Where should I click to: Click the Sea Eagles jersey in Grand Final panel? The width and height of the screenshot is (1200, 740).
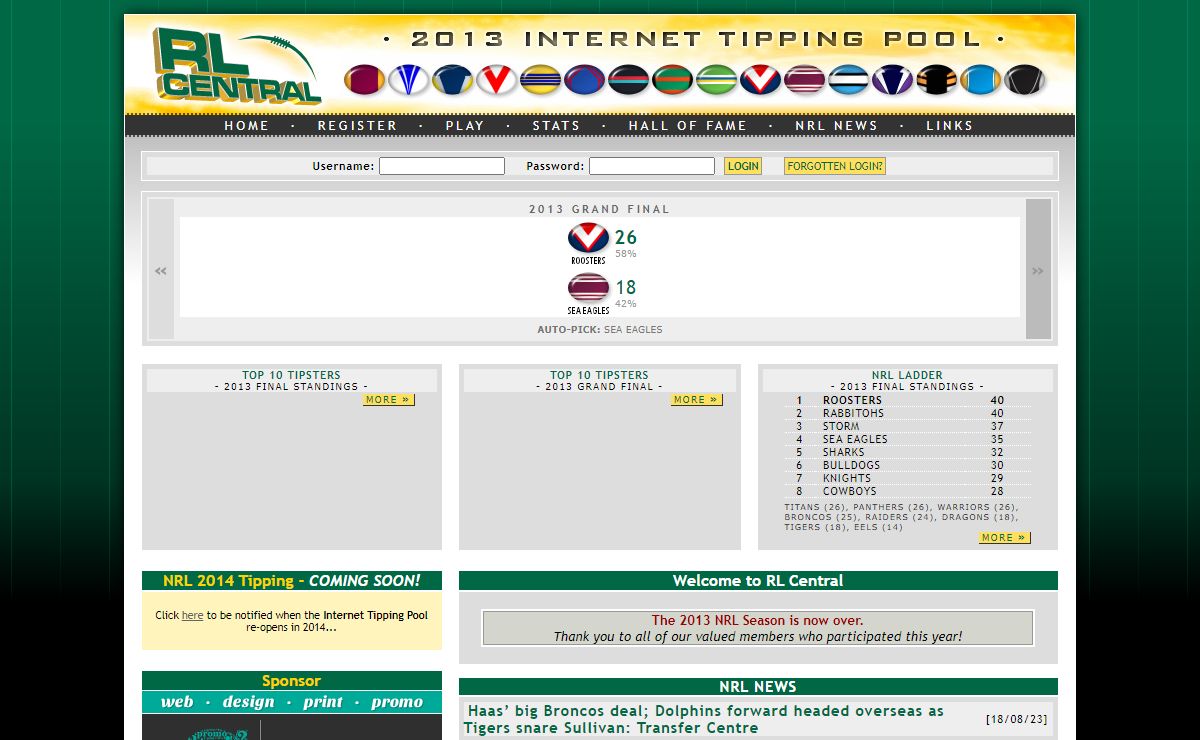pyautogui.click(x=588, y=288)
